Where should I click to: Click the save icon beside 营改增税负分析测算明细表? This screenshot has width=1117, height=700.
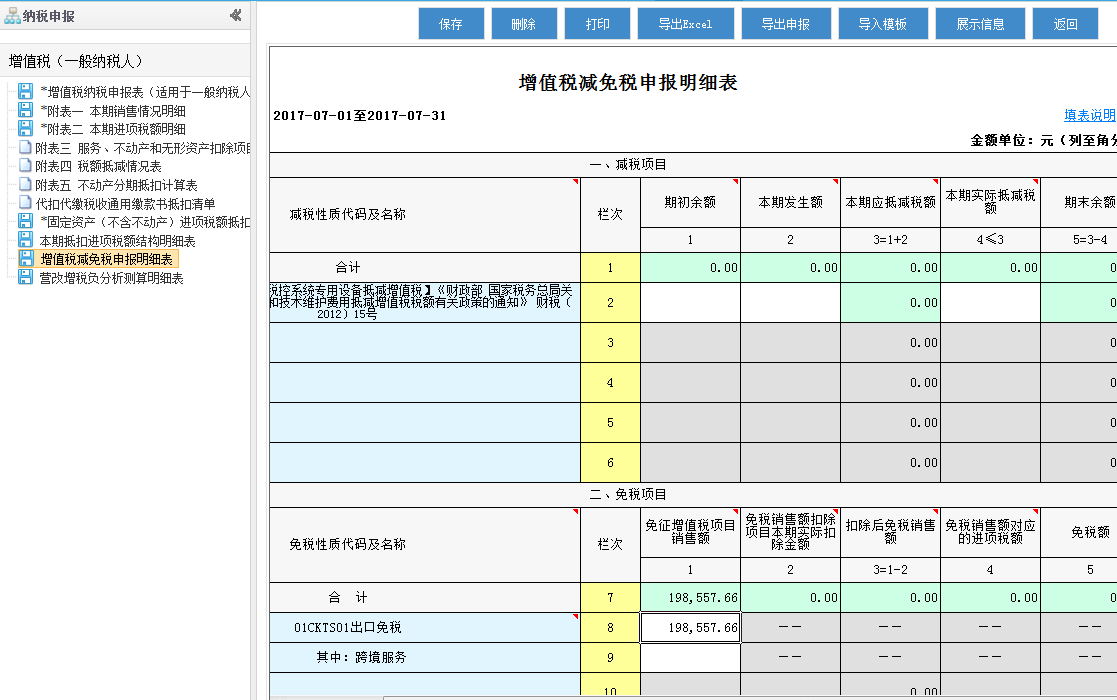coord(26,278)
